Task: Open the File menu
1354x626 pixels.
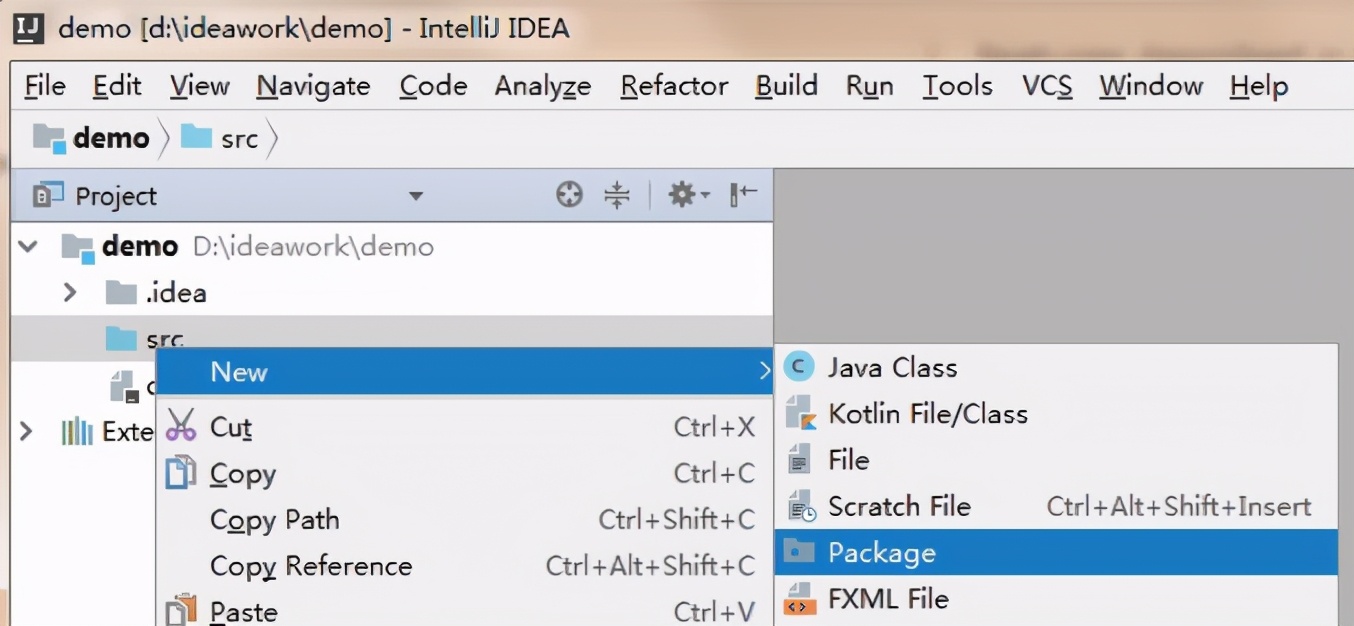Action: [45, 87]
